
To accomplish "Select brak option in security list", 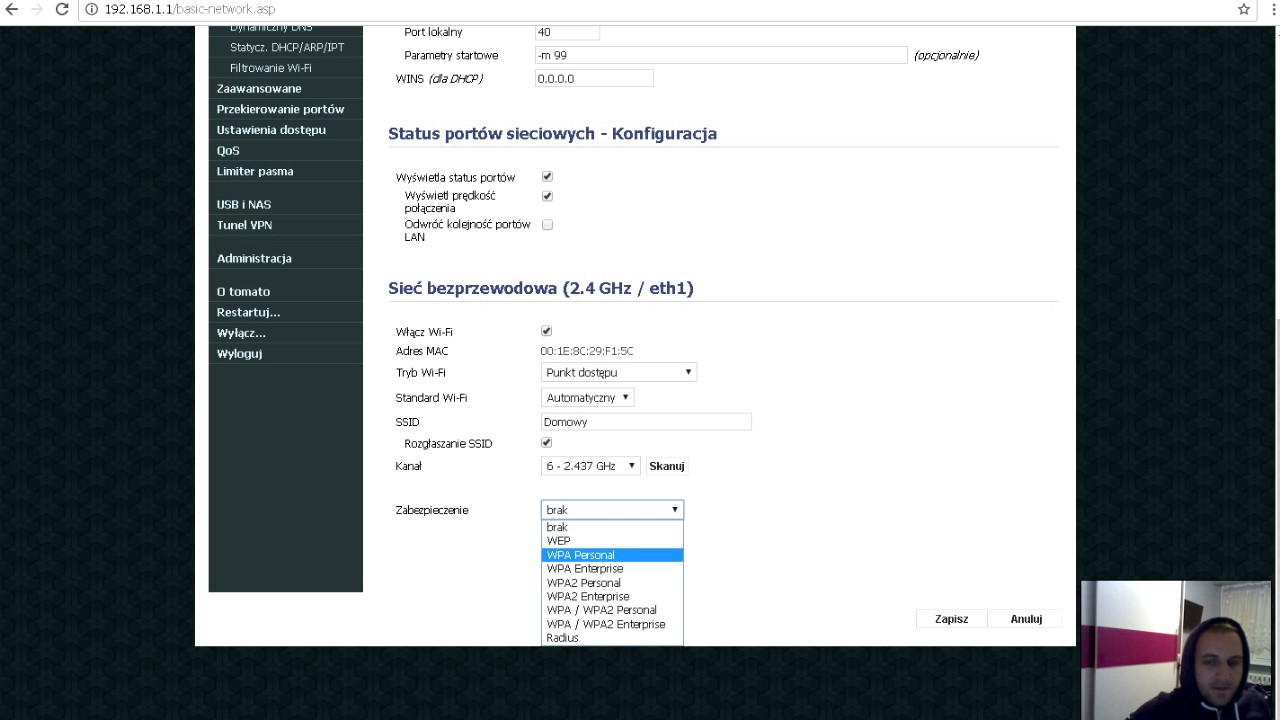I will (612, 527).
